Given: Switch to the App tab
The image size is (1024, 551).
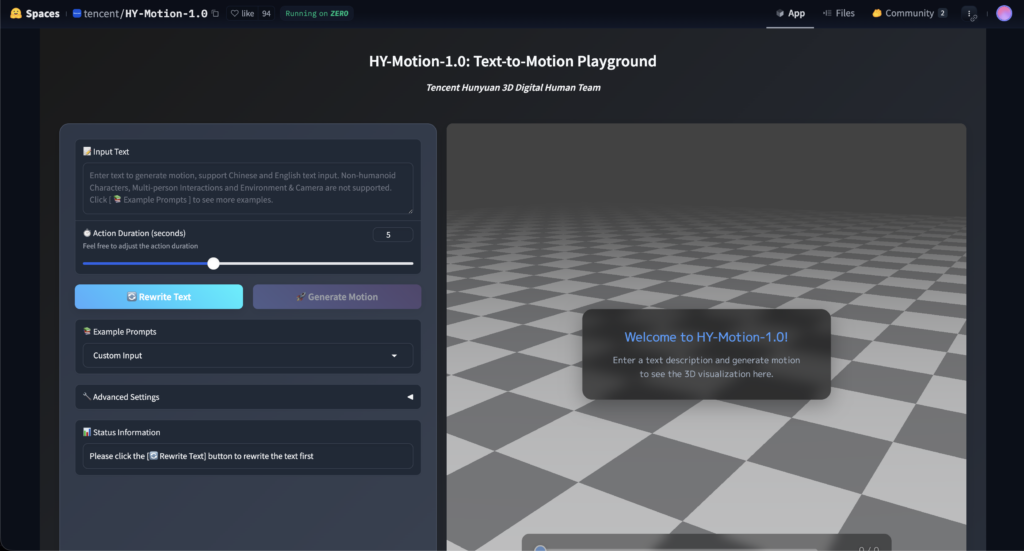Looking at the screenshot, I should 790,13.
